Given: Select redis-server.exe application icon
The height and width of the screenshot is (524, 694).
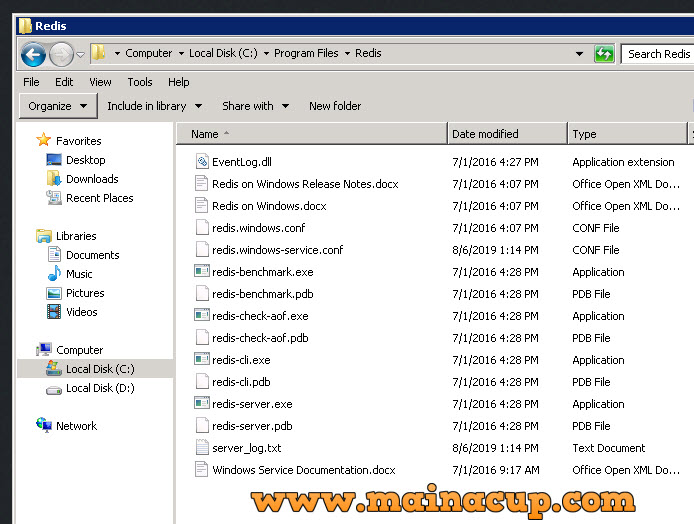Looking at the screenshot, I should click(x=202, y=403).
